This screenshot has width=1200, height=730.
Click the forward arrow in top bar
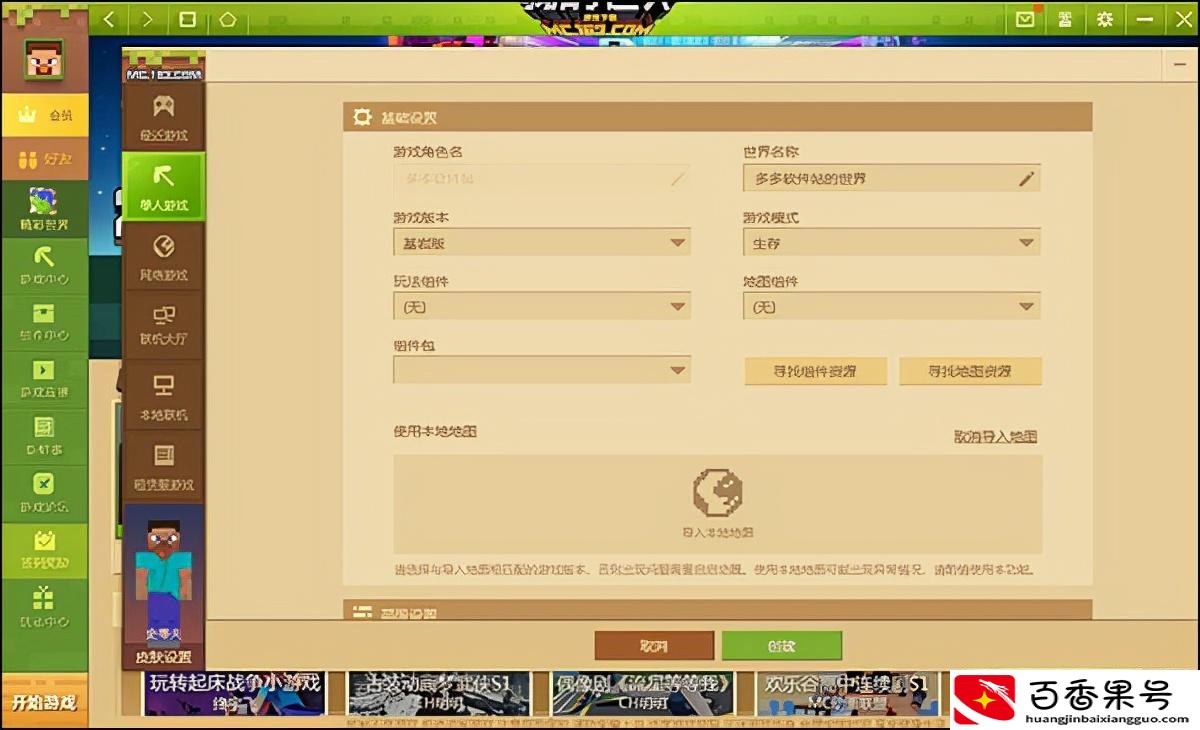point(147,19)
